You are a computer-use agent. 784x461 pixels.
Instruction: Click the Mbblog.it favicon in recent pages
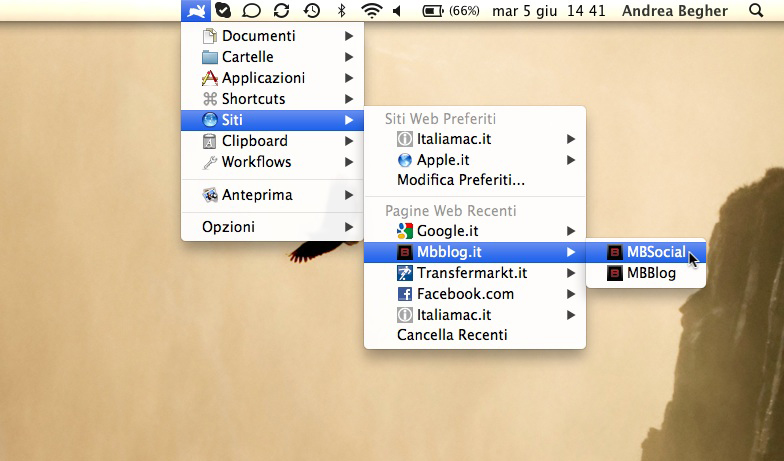tap(404, 252)
